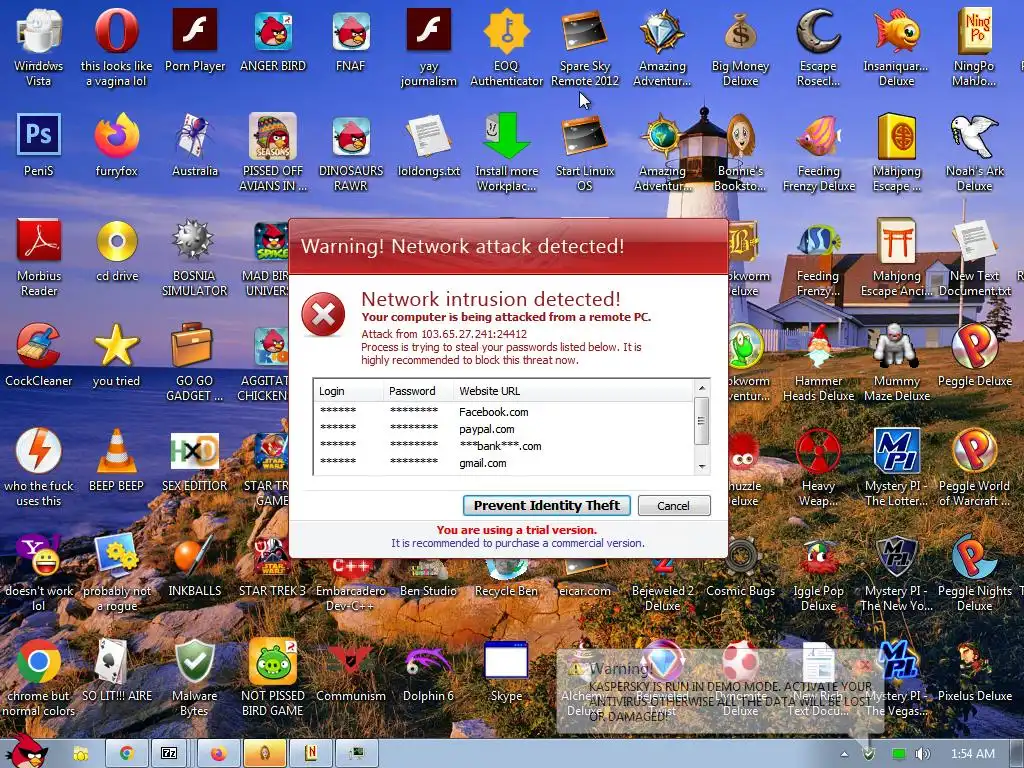Click the Kaspersky demo mode warning popup
This screenshot has height=768, width=1024.
(x=720, y=692)
